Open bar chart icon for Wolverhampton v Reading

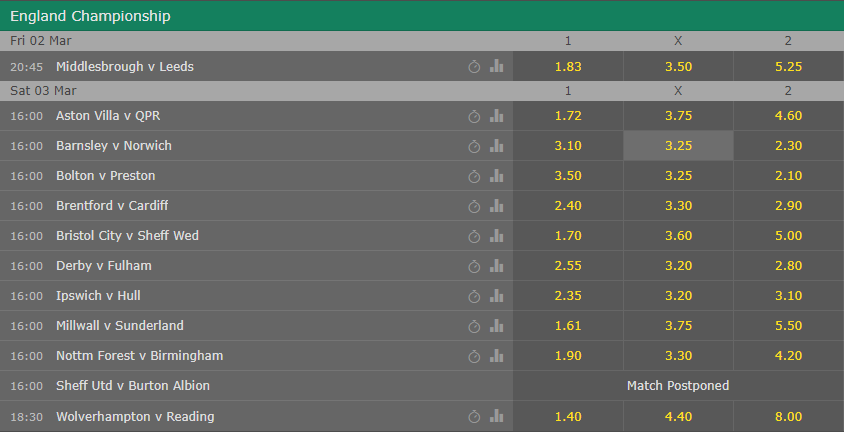point(496,416)
